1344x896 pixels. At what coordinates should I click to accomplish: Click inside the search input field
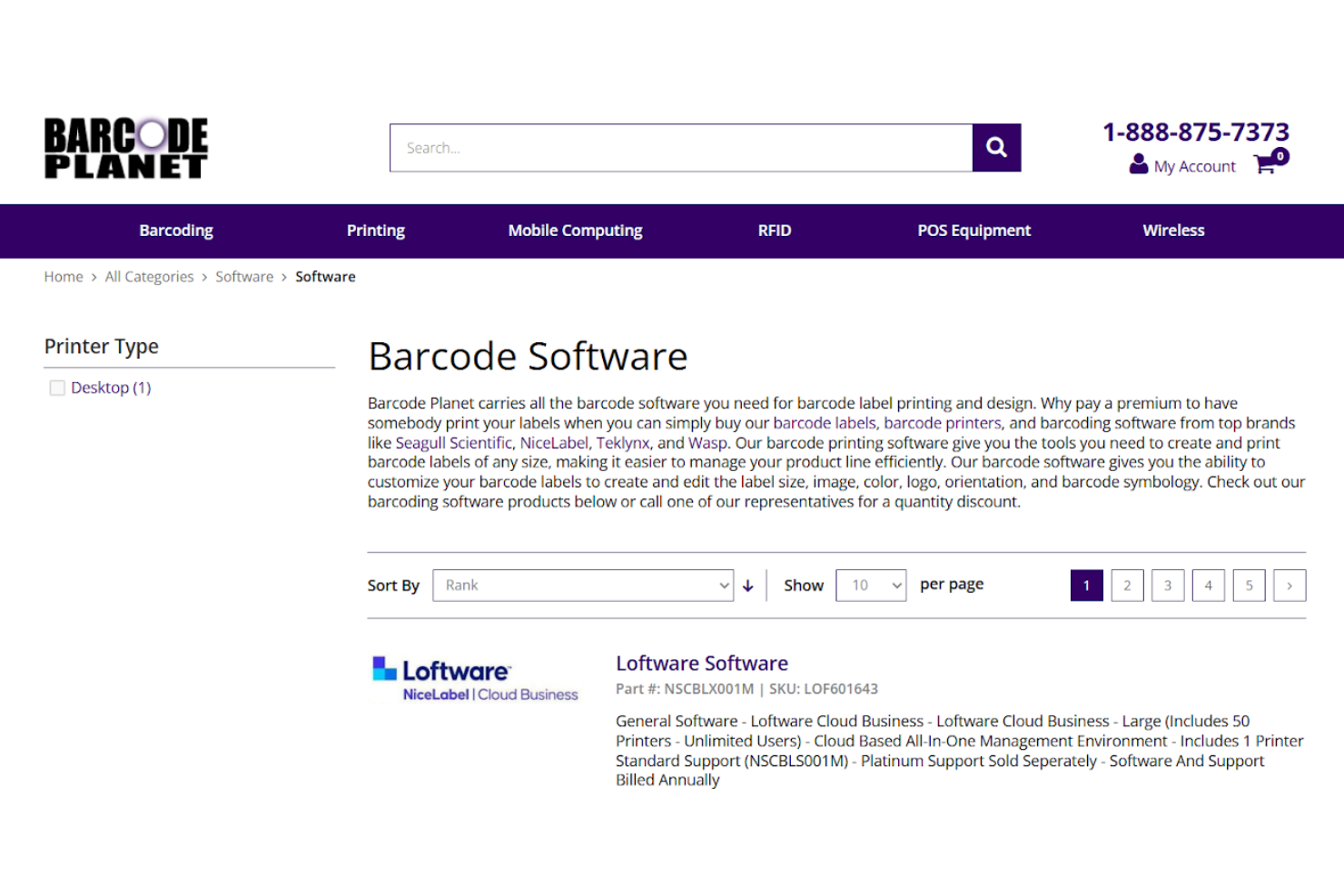coord(681,147)
